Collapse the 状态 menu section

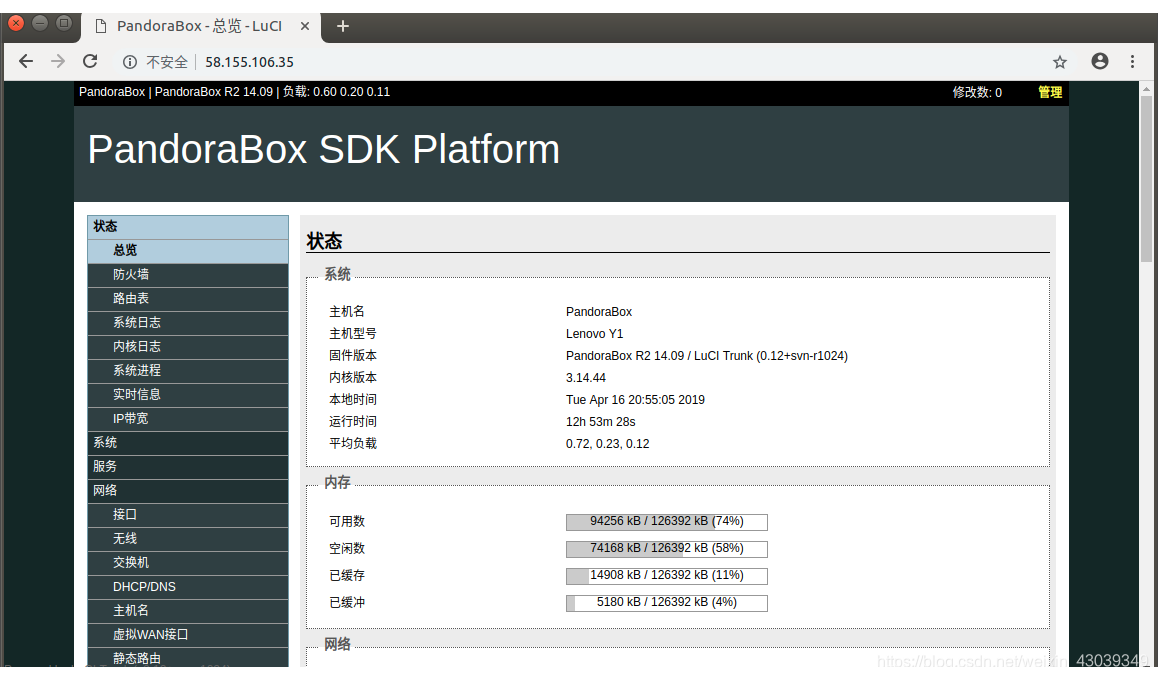pos(188,227)
